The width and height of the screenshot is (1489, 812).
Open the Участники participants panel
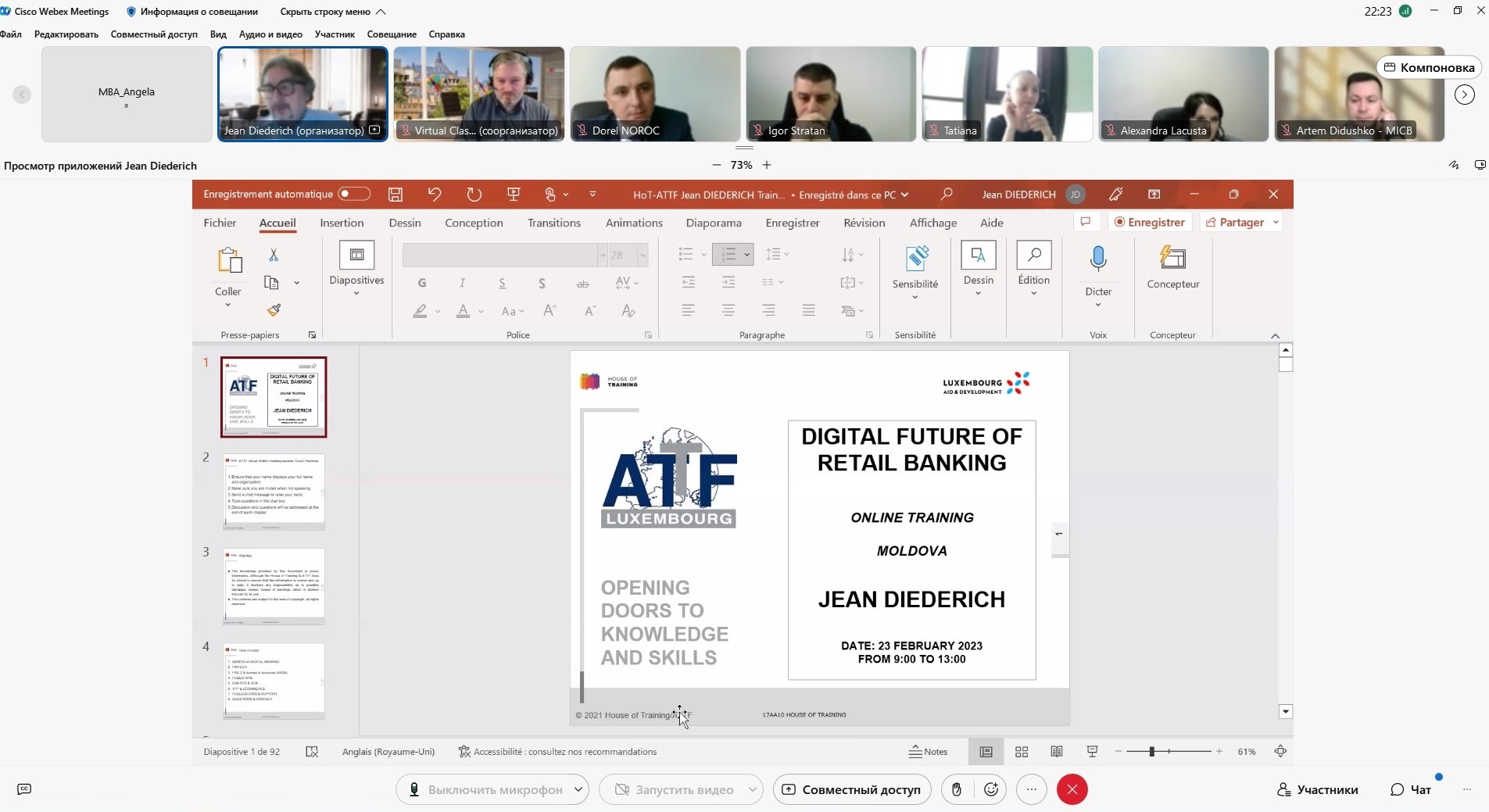[1317, 789]
